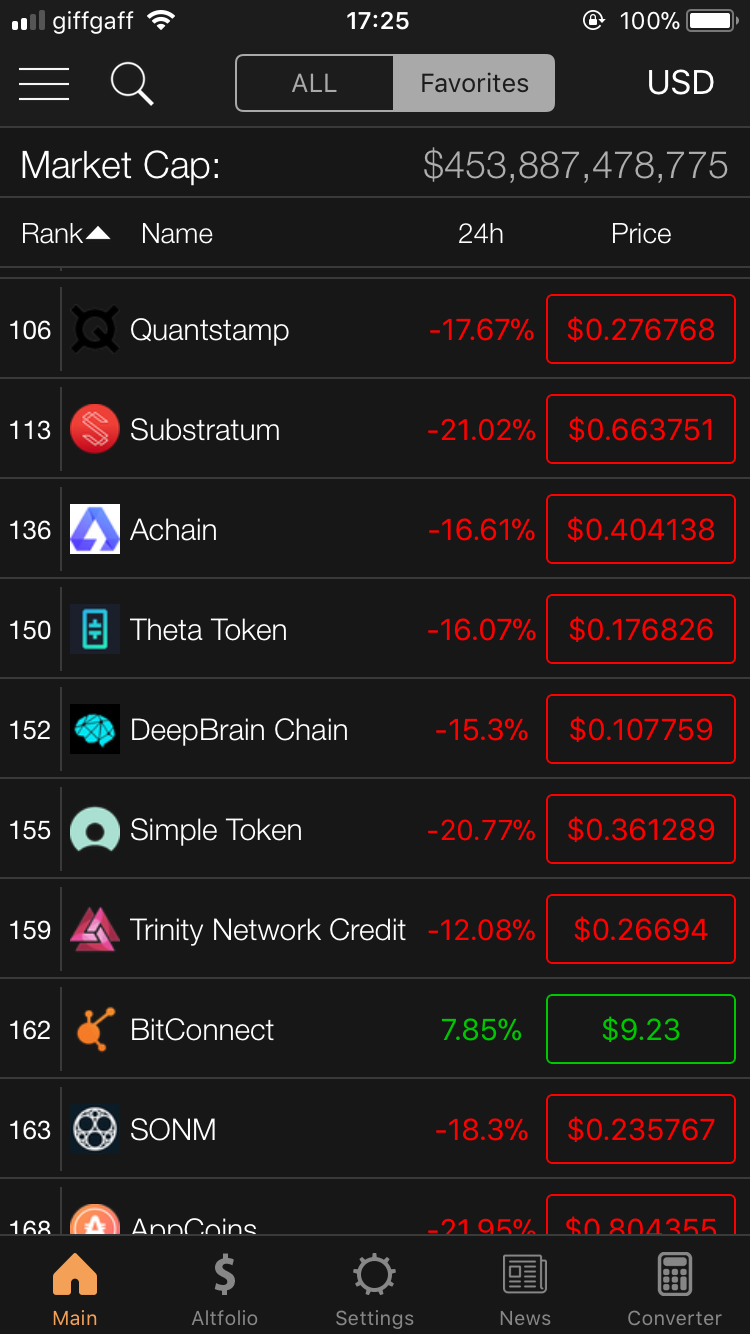Select the Quantstamp coin logo
This screenshot has width=750, height=1334.
[95, 329]
